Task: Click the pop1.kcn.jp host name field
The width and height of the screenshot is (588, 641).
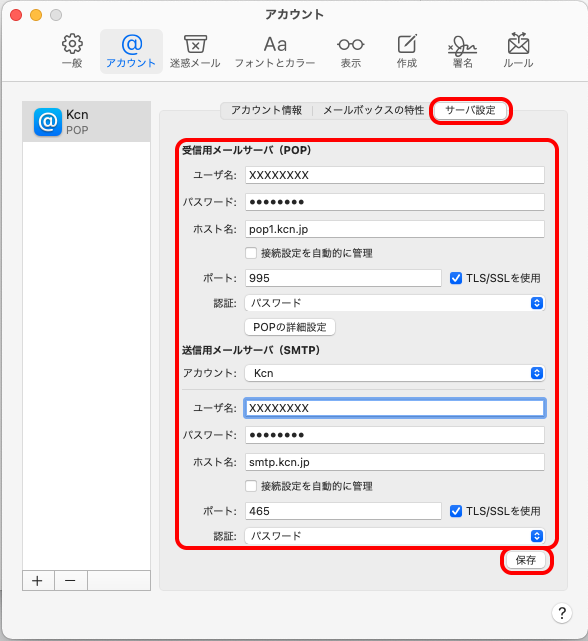Action: [x=395, y=229]
